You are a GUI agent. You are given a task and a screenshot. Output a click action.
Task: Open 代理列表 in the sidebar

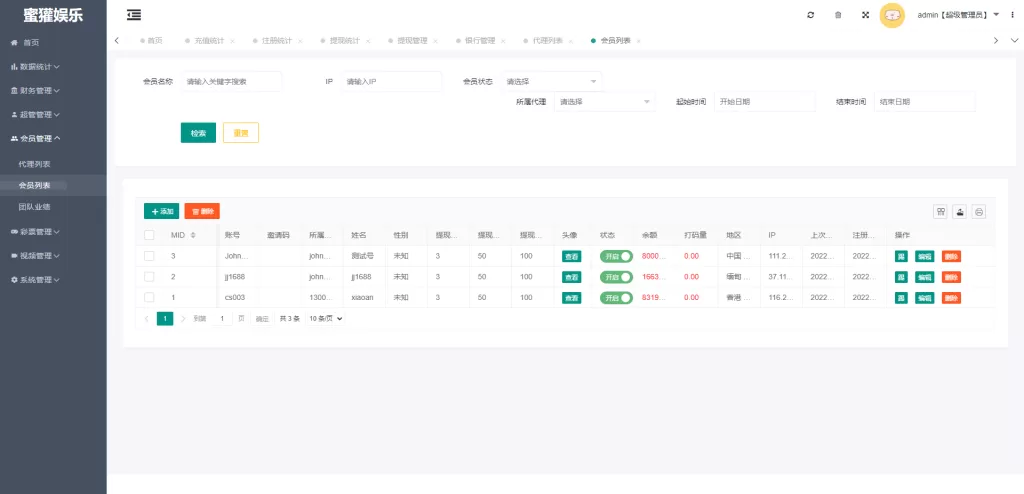click(35, 164)
